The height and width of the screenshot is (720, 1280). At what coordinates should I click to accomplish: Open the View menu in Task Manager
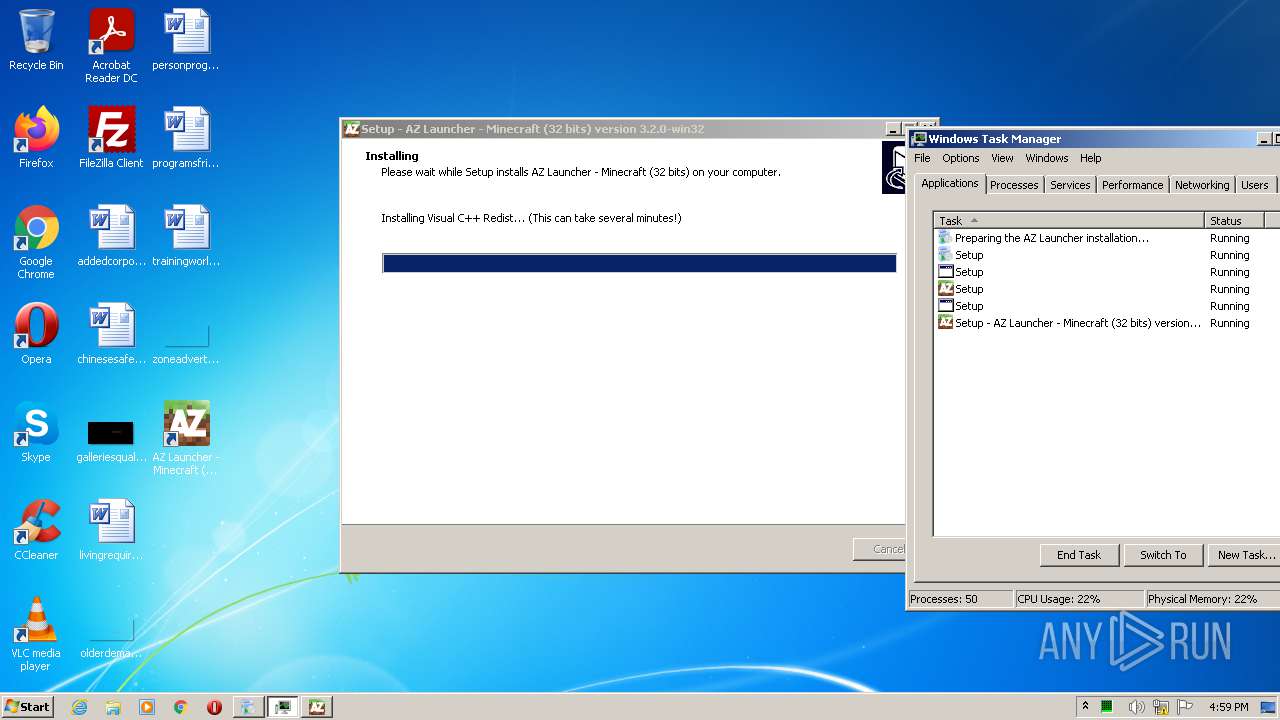tap(1002, 158)
